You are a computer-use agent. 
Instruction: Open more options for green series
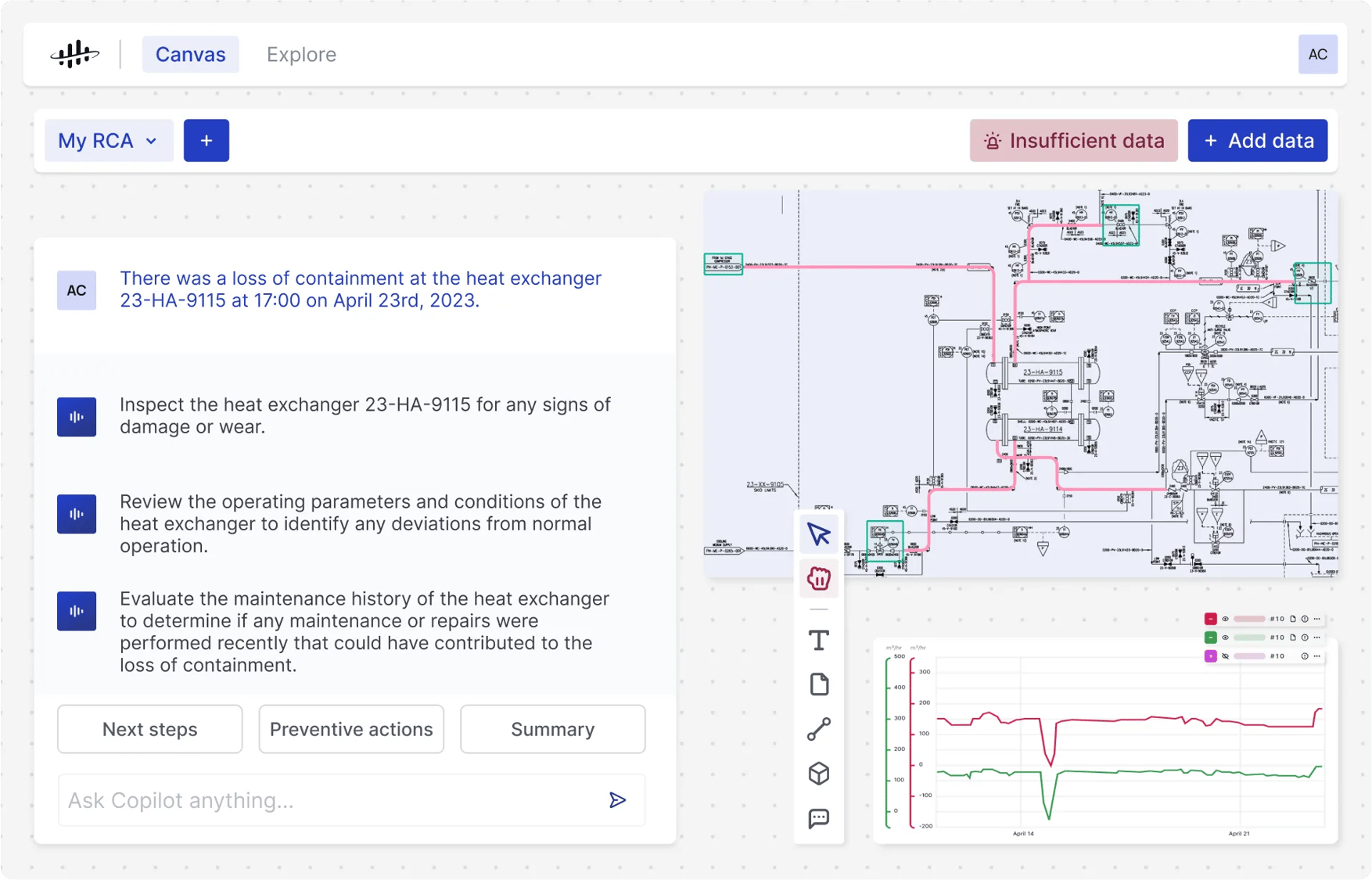pyautogui.click(x=1317, y=638)
